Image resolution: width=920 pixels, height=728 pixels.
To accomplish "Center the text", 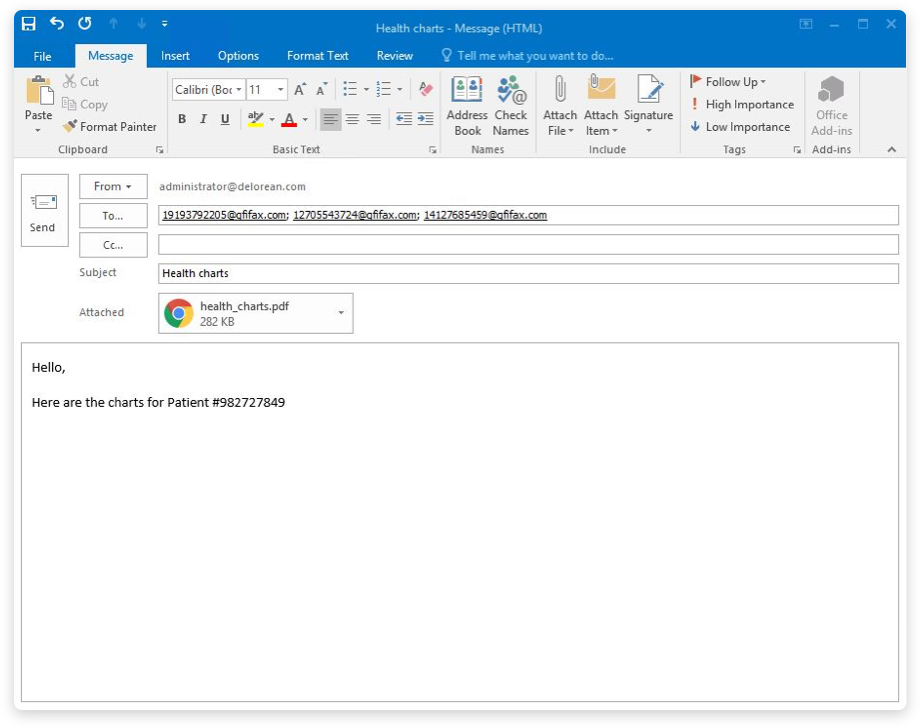I will [x=353, y=120].
